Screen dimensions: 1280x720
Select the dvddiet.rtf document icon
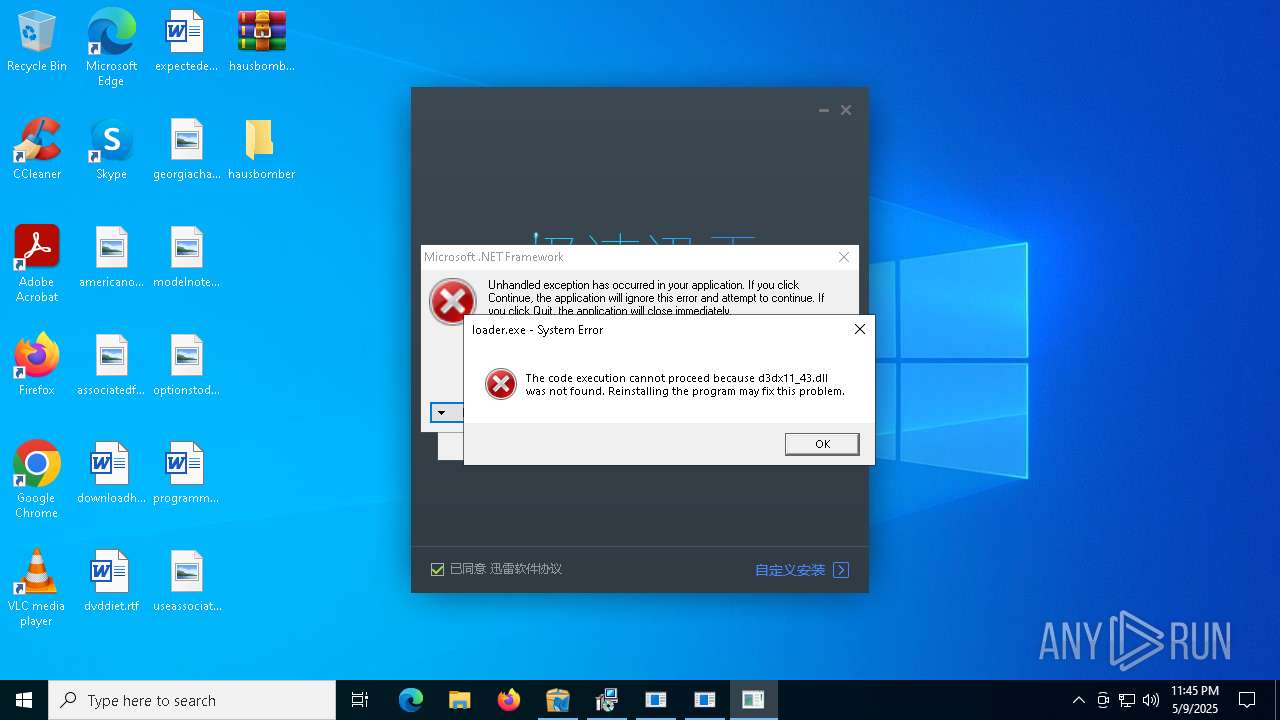coord(111,582)
